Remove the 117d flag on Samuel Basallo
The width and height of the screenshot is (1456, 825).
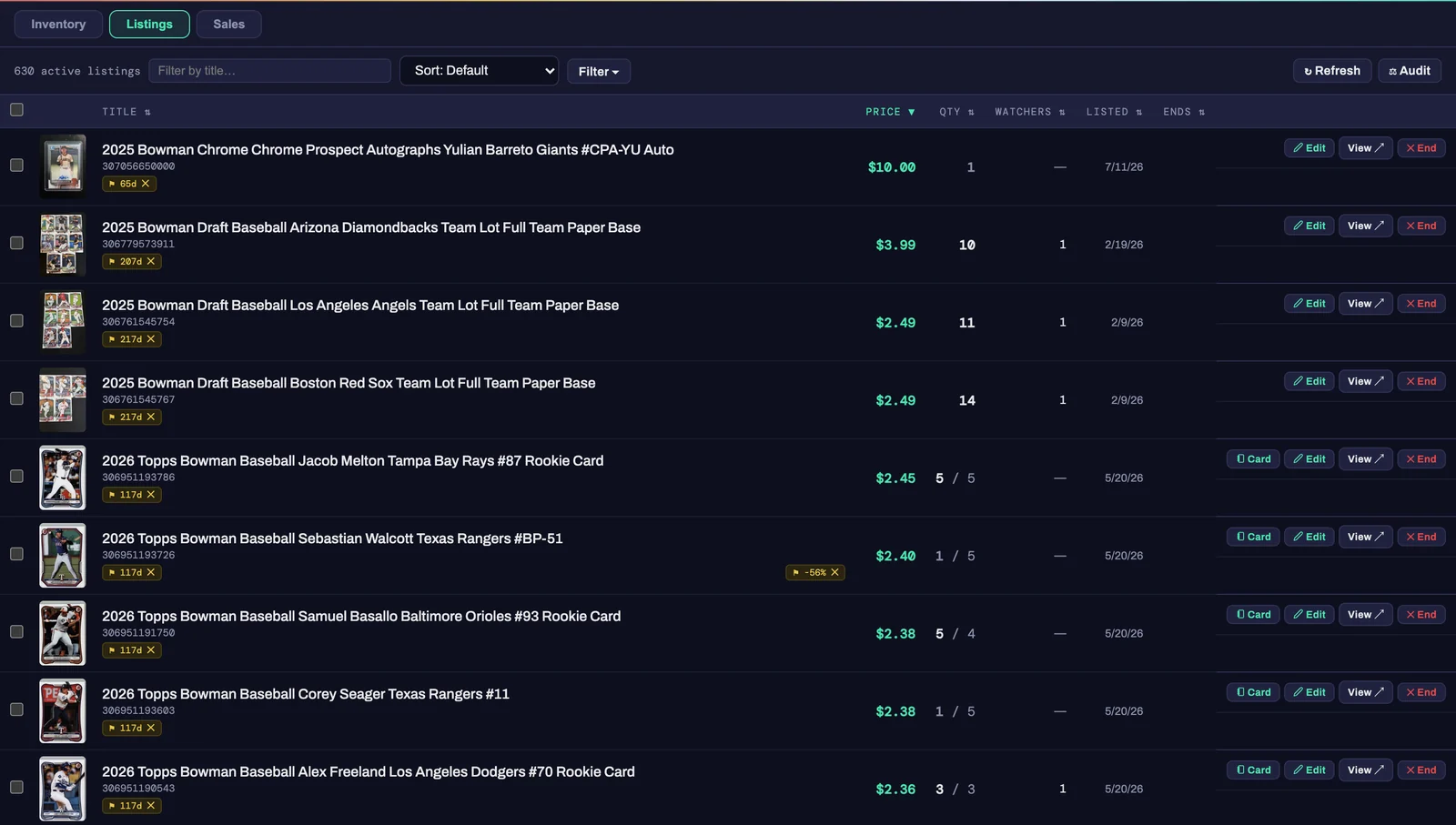[x=151, y=650]
